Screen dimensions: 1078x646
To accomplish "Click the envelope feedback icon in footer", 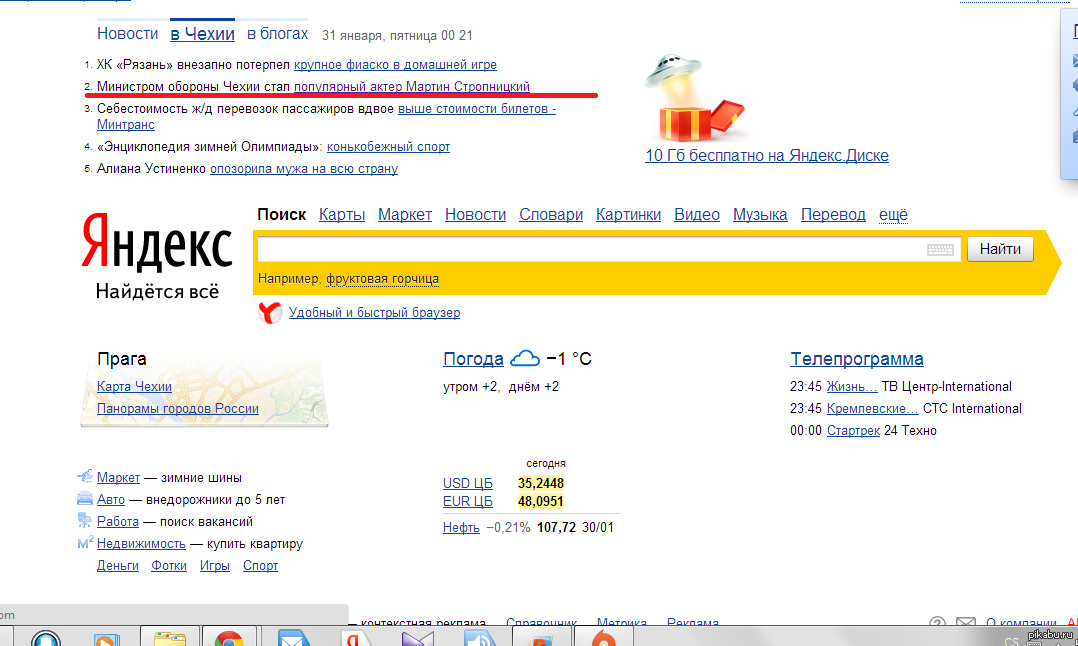I will tap(965, 623).
